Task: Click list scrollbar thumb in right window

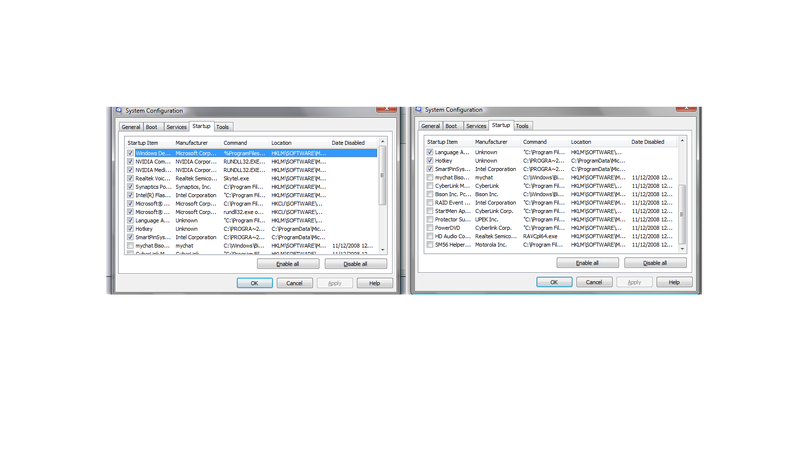Action: 682,214
